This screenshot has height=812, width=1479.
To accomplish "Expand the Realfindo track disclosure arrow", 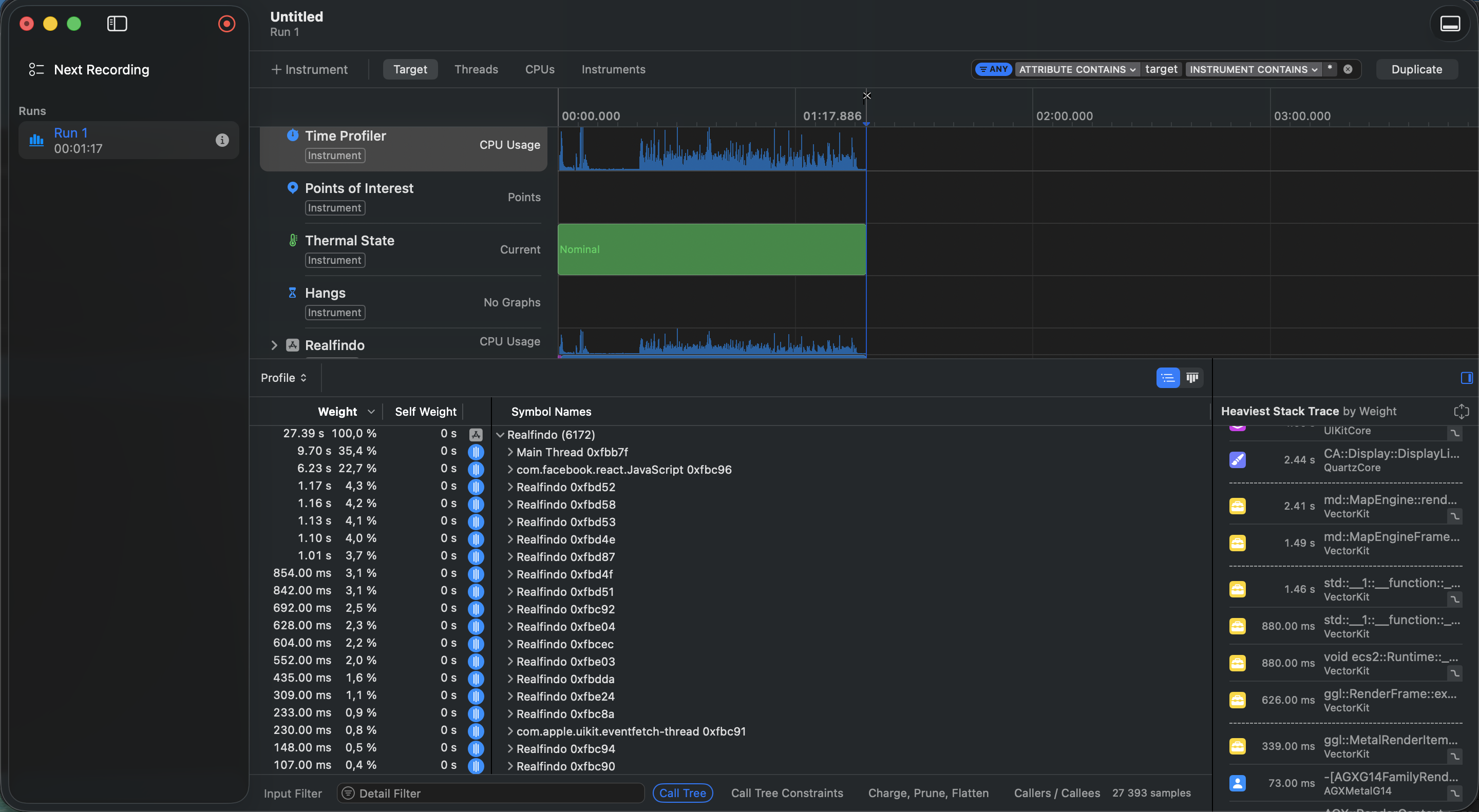I will (x=274, y=345).
